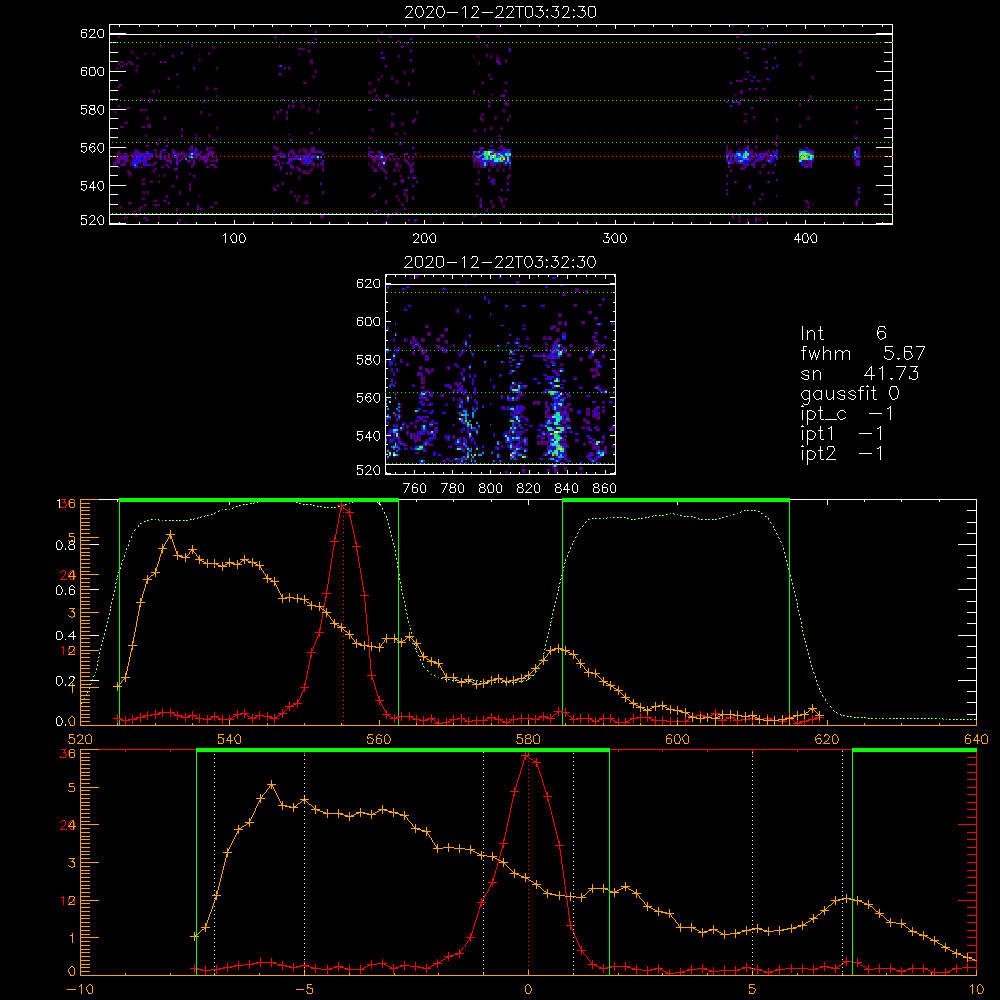Image resolution: width=1000 pixels, height=1000 pixels.
Task: Click the orange curve maximum in the bottom plot
Action: point(272,784)
